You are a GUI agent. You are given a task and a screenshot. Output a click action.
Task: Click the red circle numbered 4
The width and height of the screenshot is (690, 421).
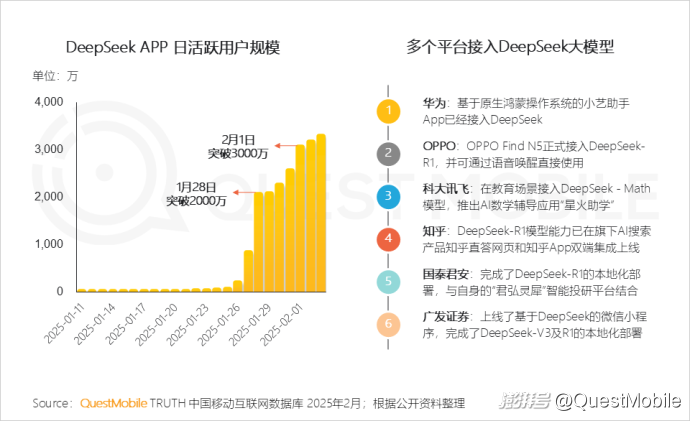388,238
